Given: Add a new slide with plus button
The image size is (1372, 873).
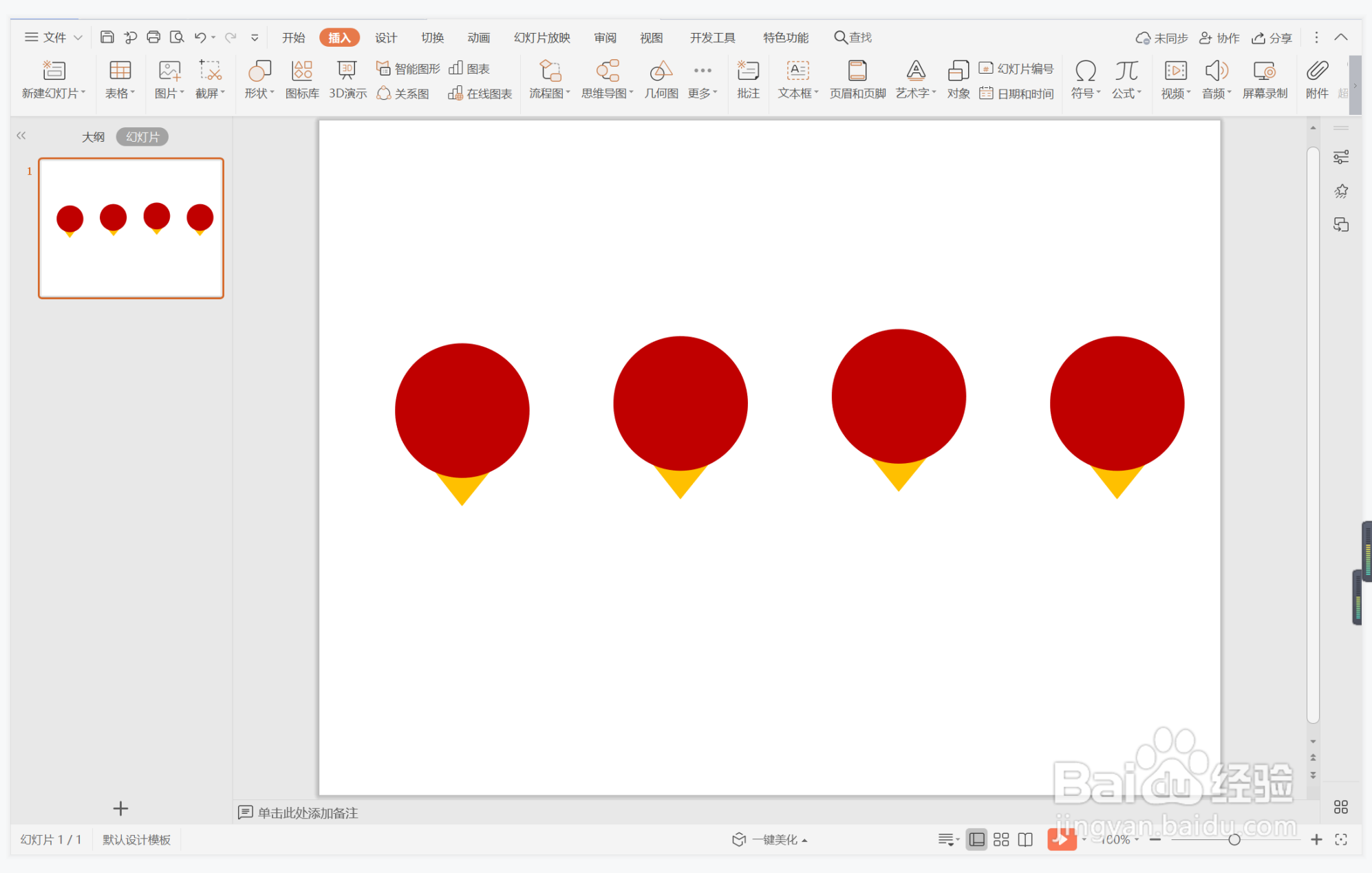Looking at the screenshot, I should 120,808.
